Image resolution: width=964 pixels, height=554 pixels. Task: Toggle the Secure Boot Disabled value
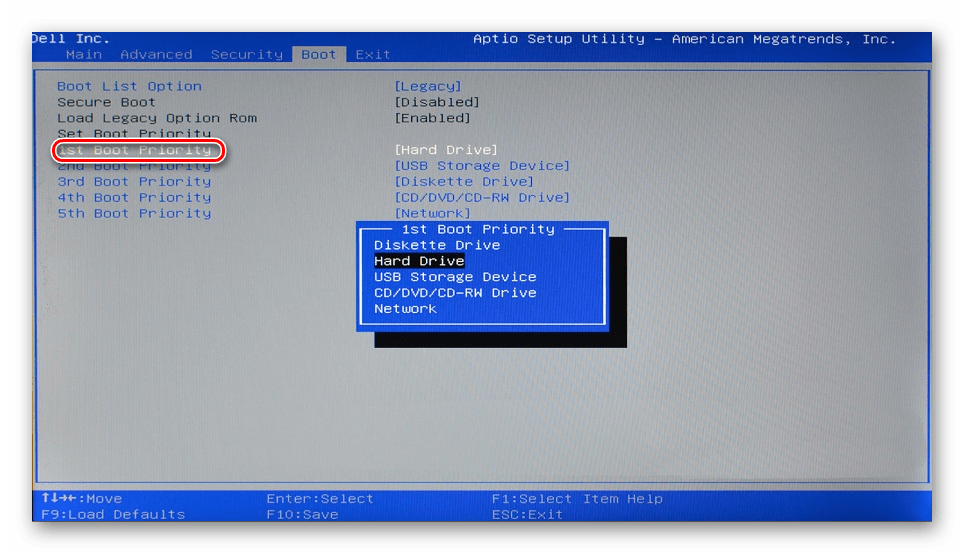[437, 102]
